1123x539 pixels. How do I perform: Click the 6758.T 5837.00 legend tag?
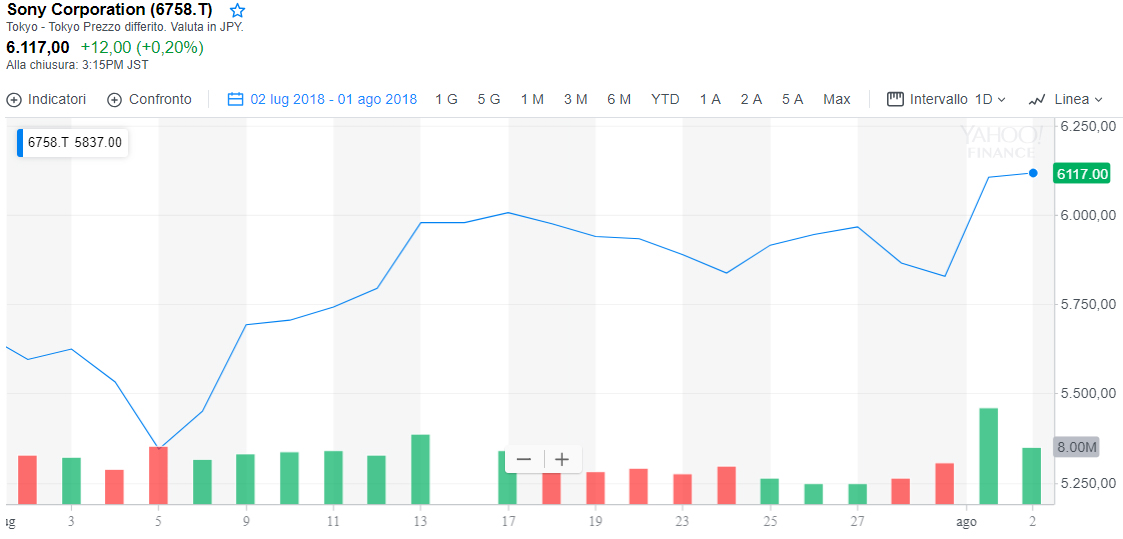(73, 142)
